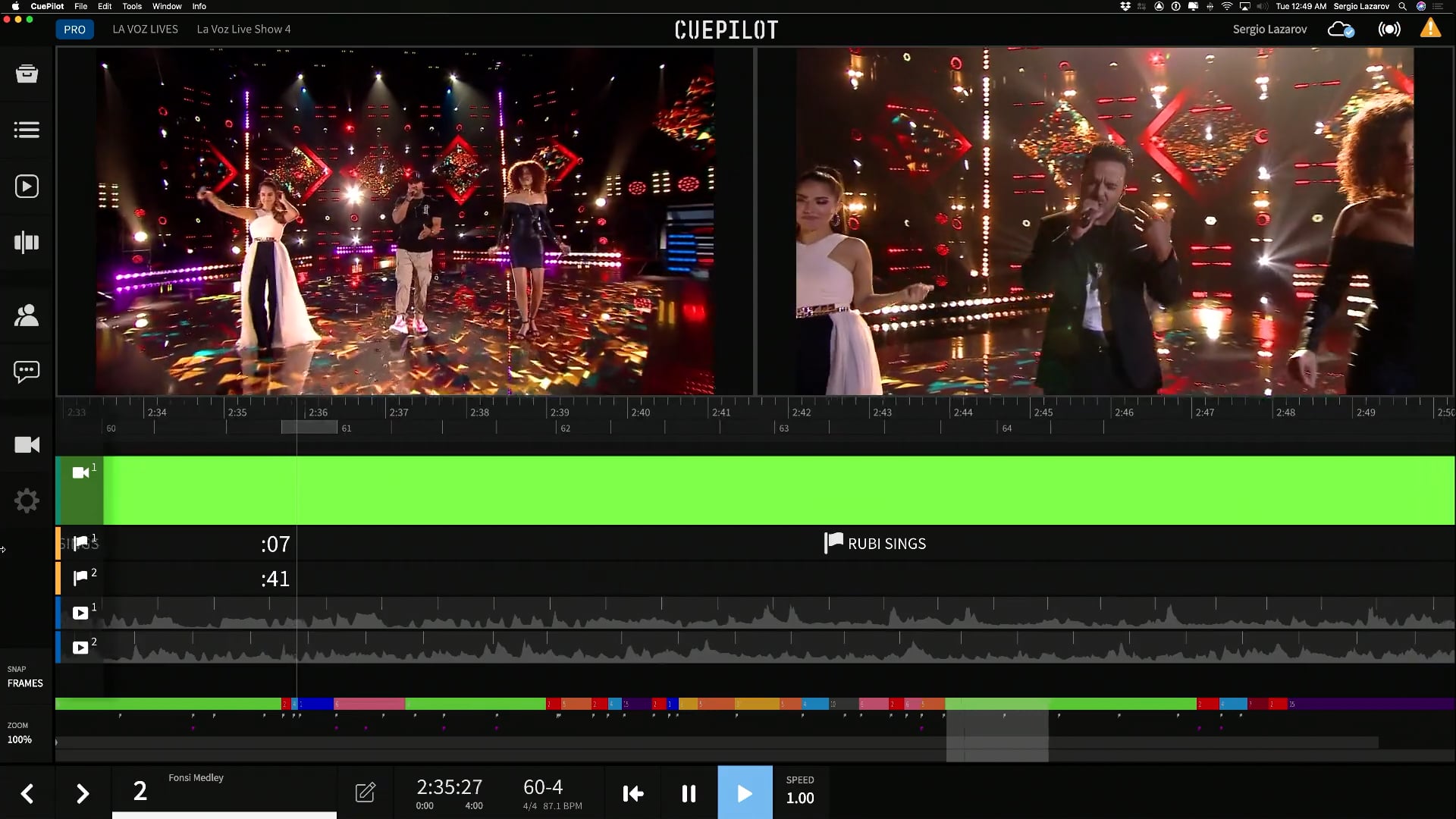
Task: Open the video player sidebar icon
Action: point(27,187)
